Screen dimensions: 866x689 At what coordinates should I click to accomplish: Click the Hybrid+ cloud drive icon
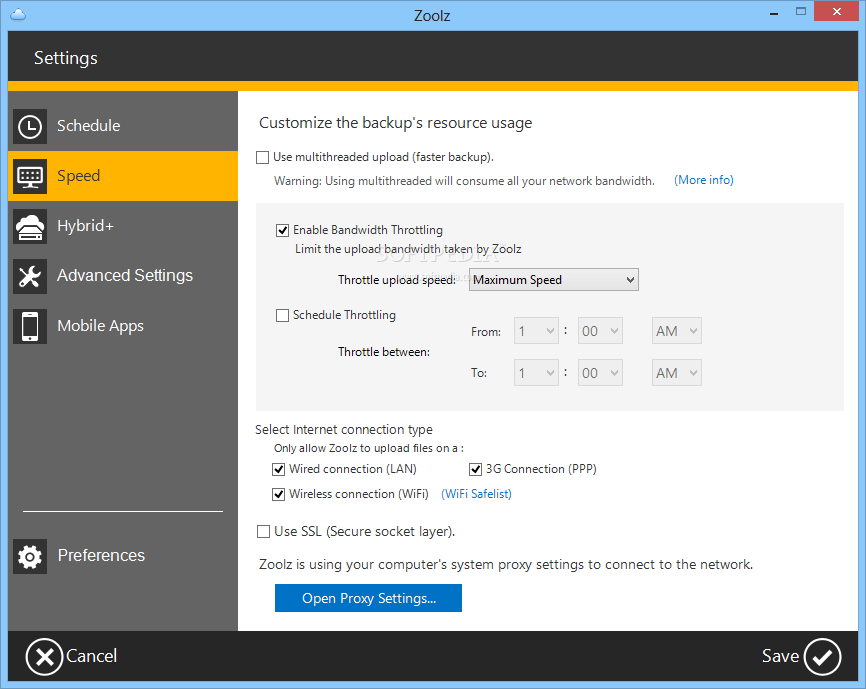coord(30,226)
